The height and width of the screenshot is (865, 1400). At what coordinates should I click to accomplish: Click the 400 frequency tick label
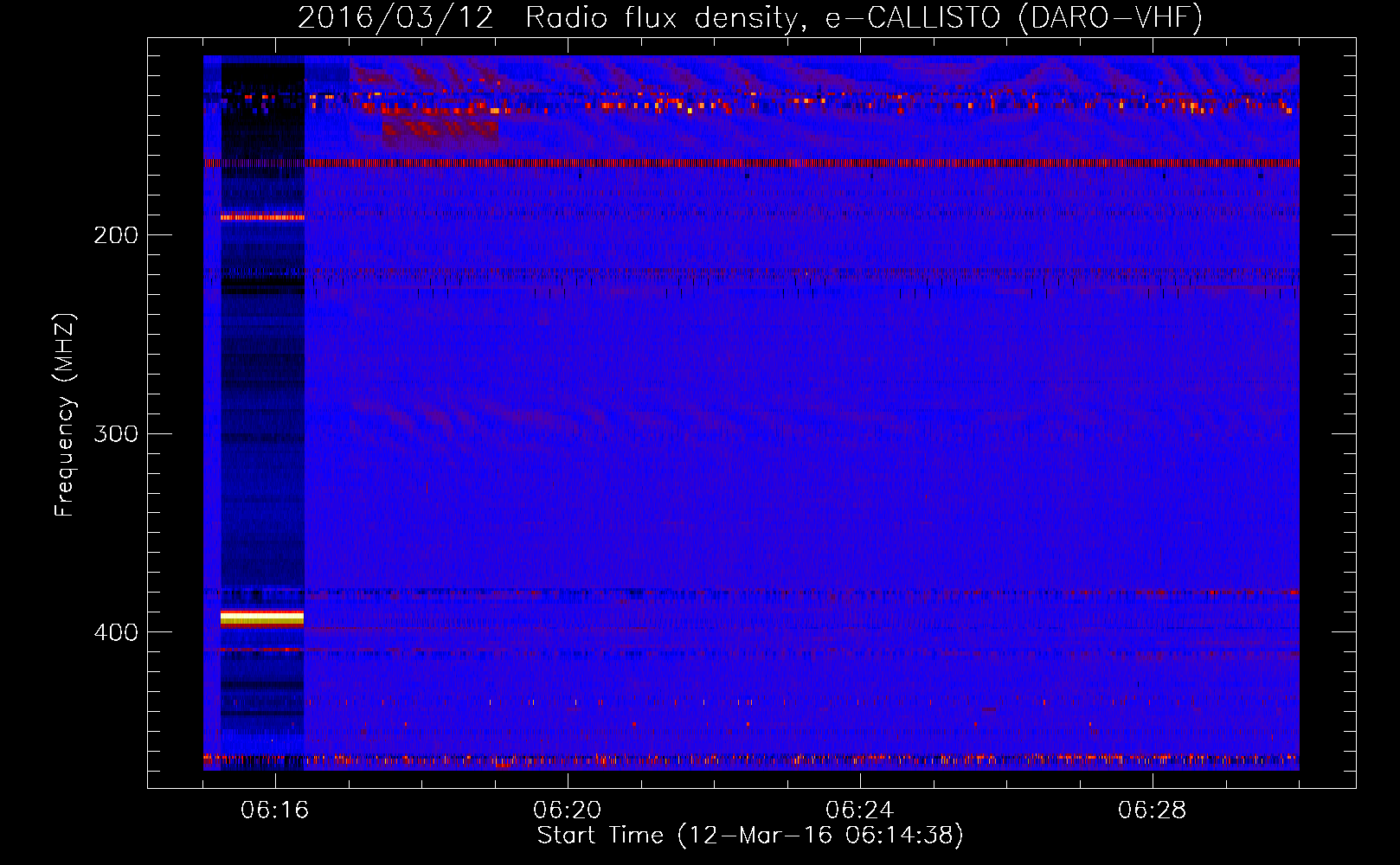click(116, 632)
